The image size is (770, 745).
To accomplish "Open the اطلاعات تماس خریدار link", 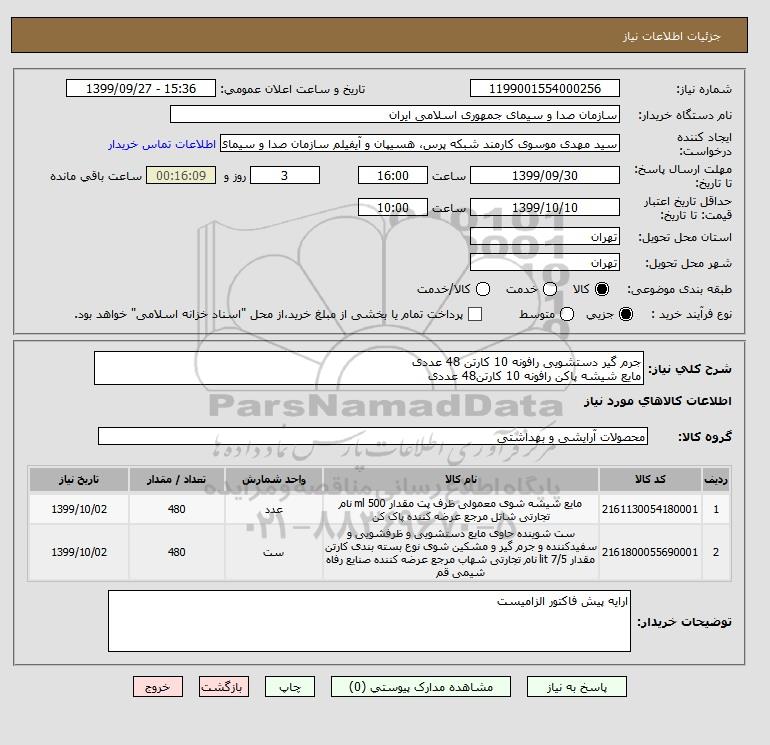I will 162,144.
